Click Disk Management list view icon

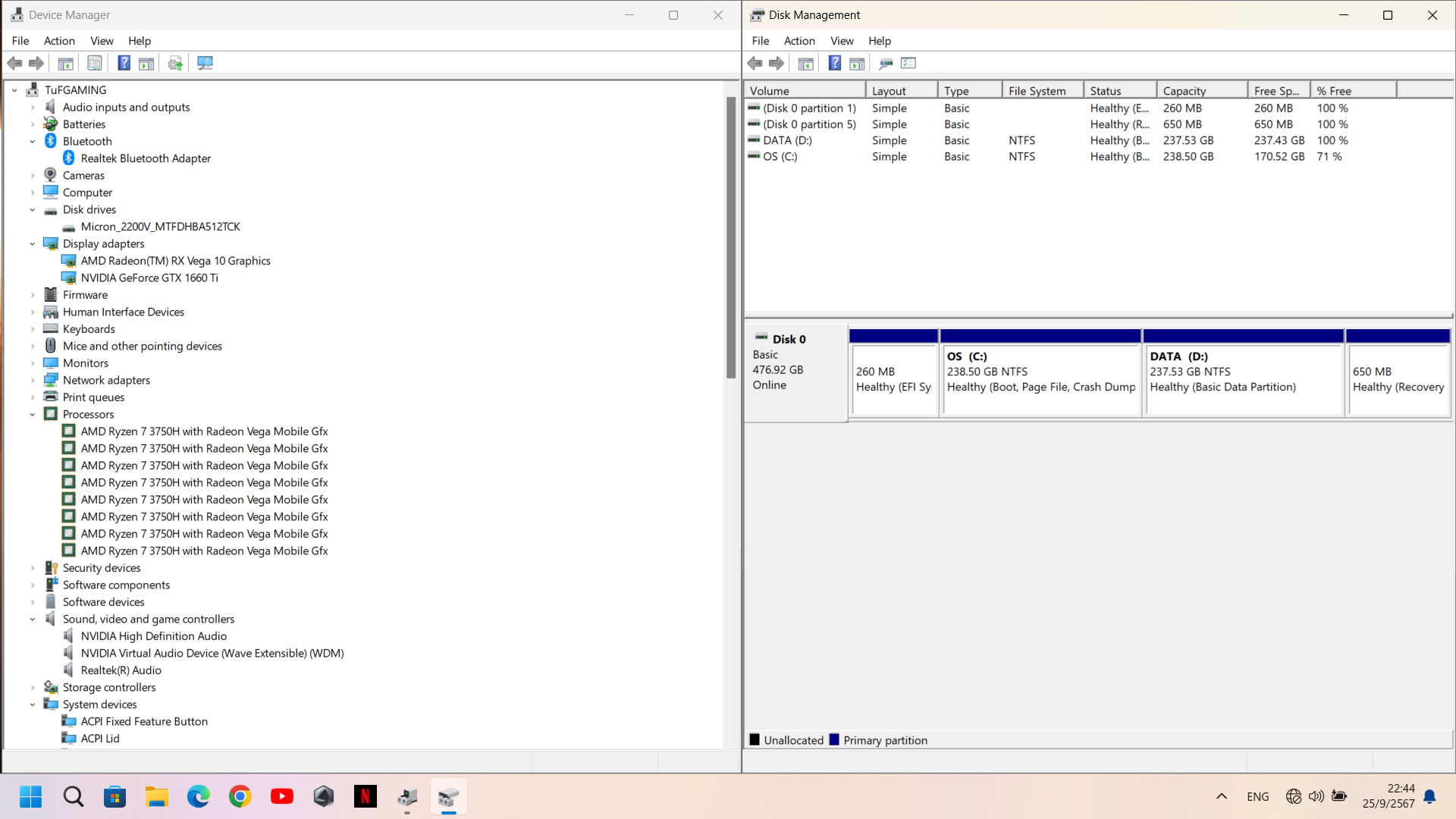coord(908,63)
